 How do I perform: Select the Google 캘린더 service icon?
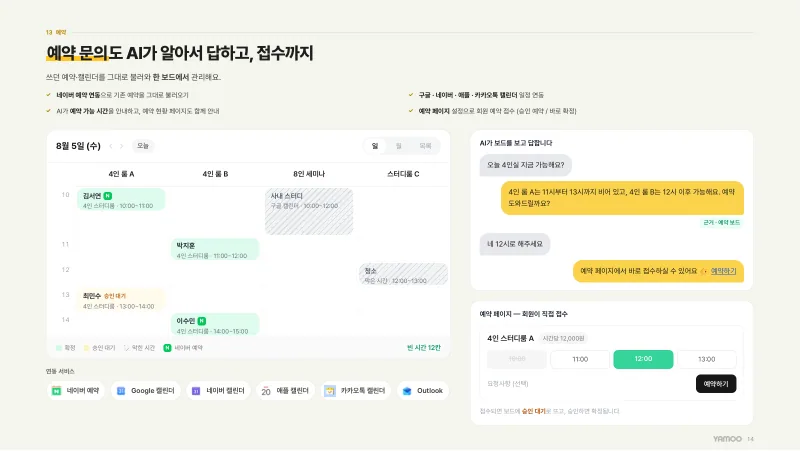[121, 391]
